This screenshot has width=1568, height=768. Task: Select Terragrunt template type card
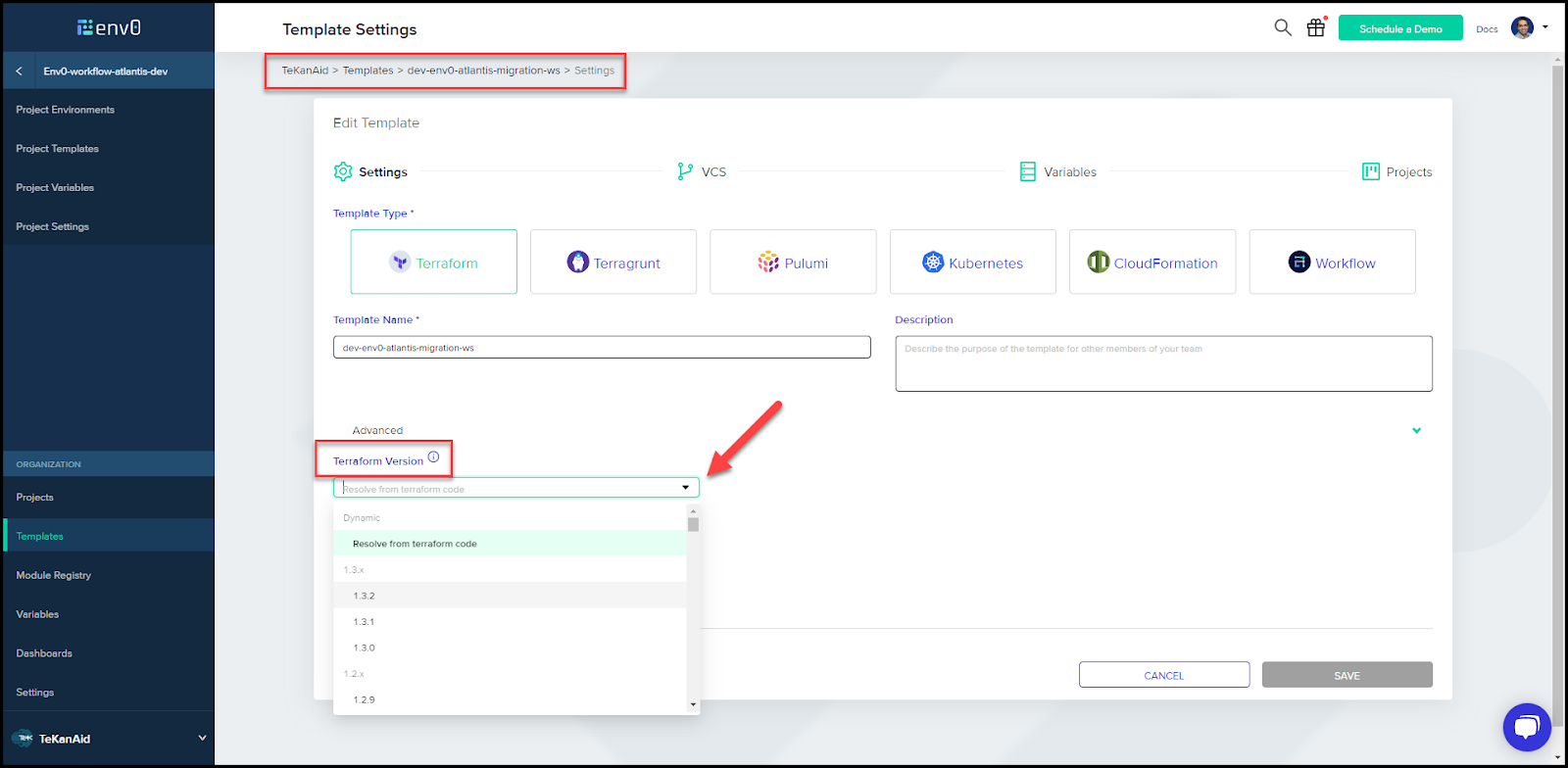[x=613, y=262]
